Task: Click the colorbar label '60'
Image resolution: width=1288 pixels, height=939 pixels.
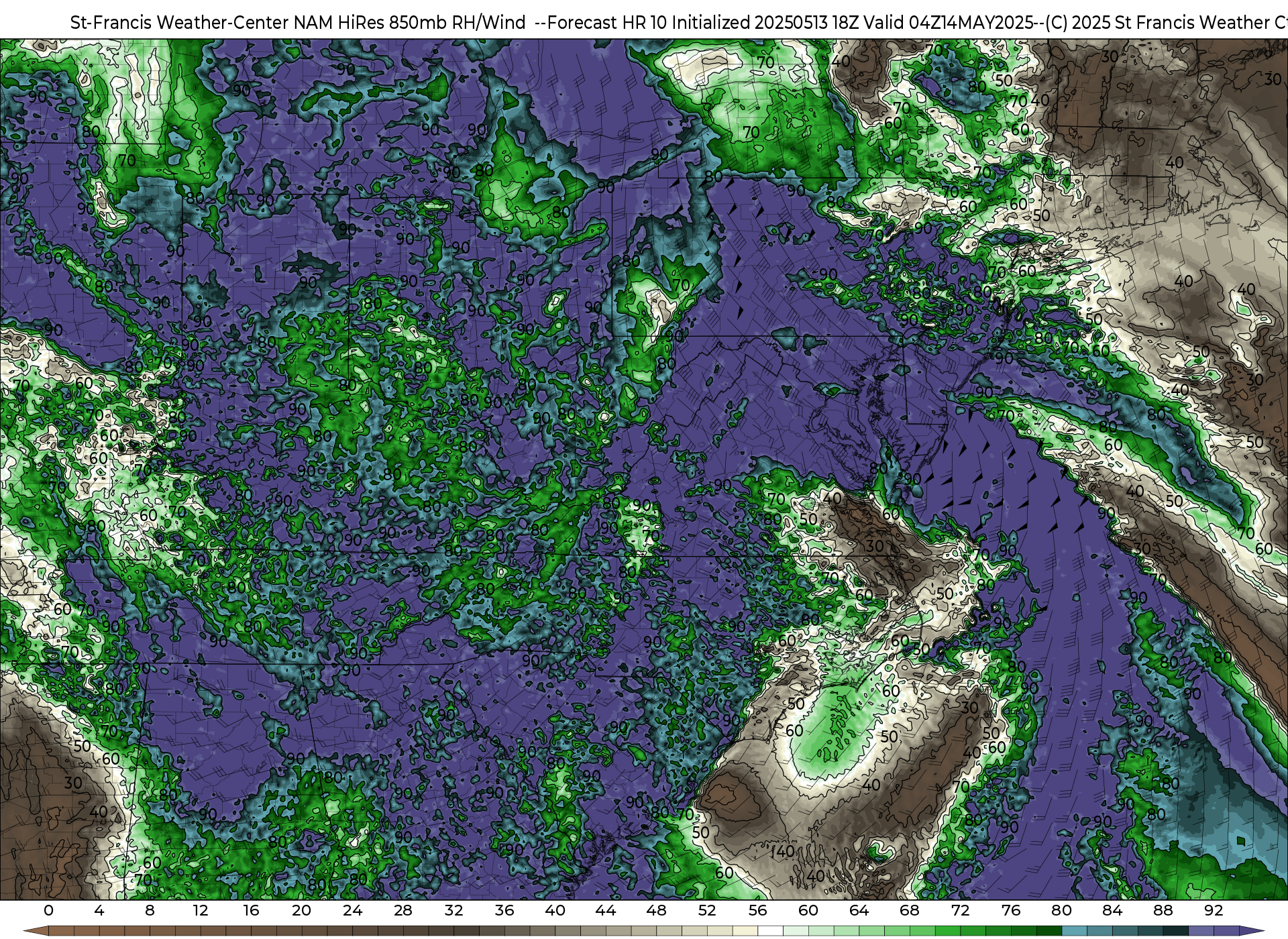Action: pos(808,910)
